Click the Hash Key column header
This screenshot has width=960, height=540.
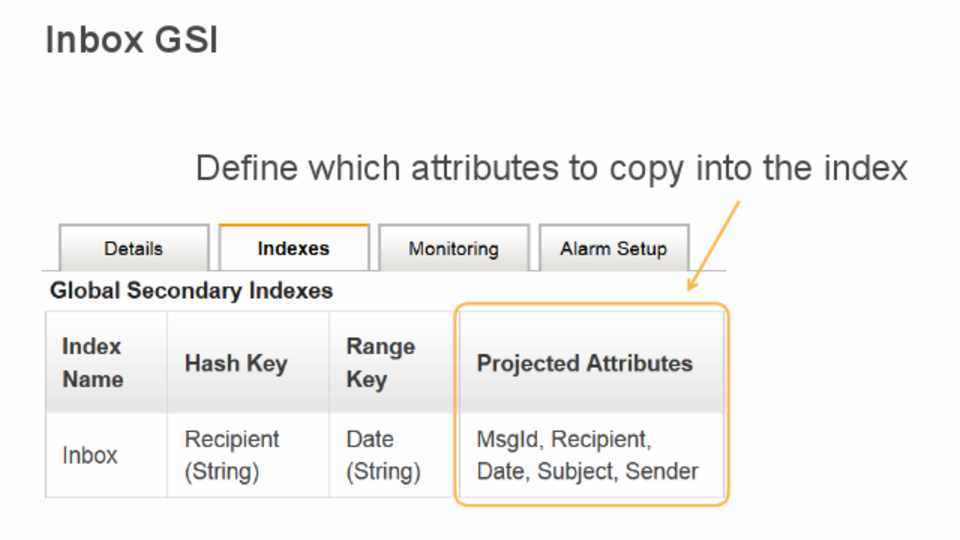tap(235, 363)
